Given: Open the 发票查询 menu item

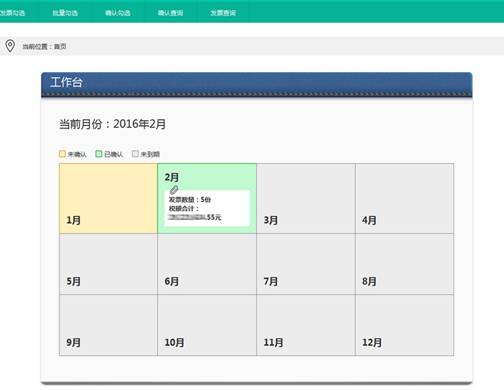Looking at the screenshot, I should pyautogui.click(x=223, y=13).
